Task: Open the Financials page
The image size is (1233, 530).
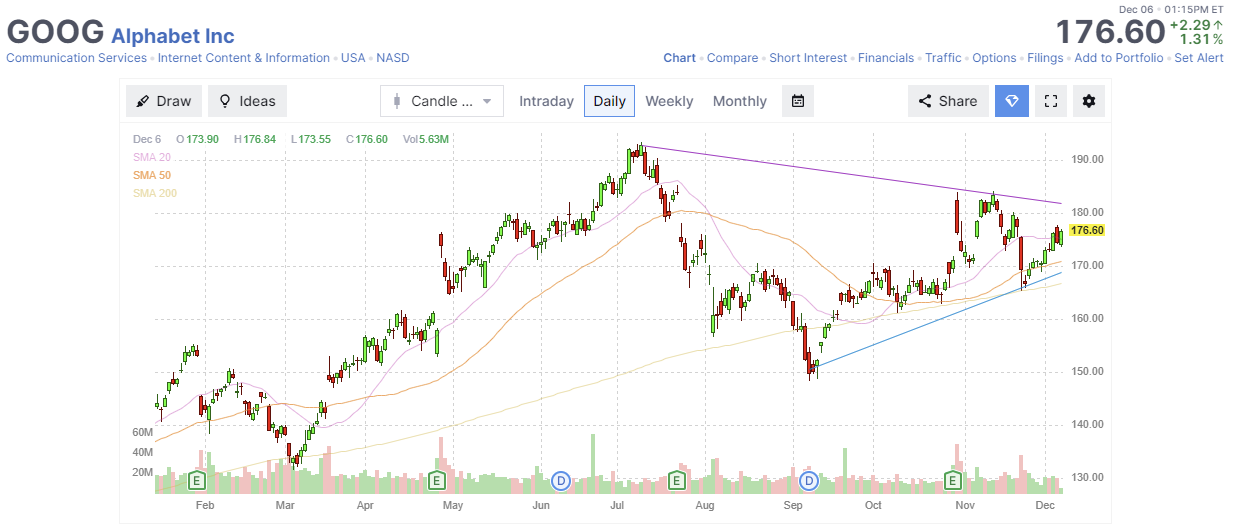Action: [x=886, y=58]
